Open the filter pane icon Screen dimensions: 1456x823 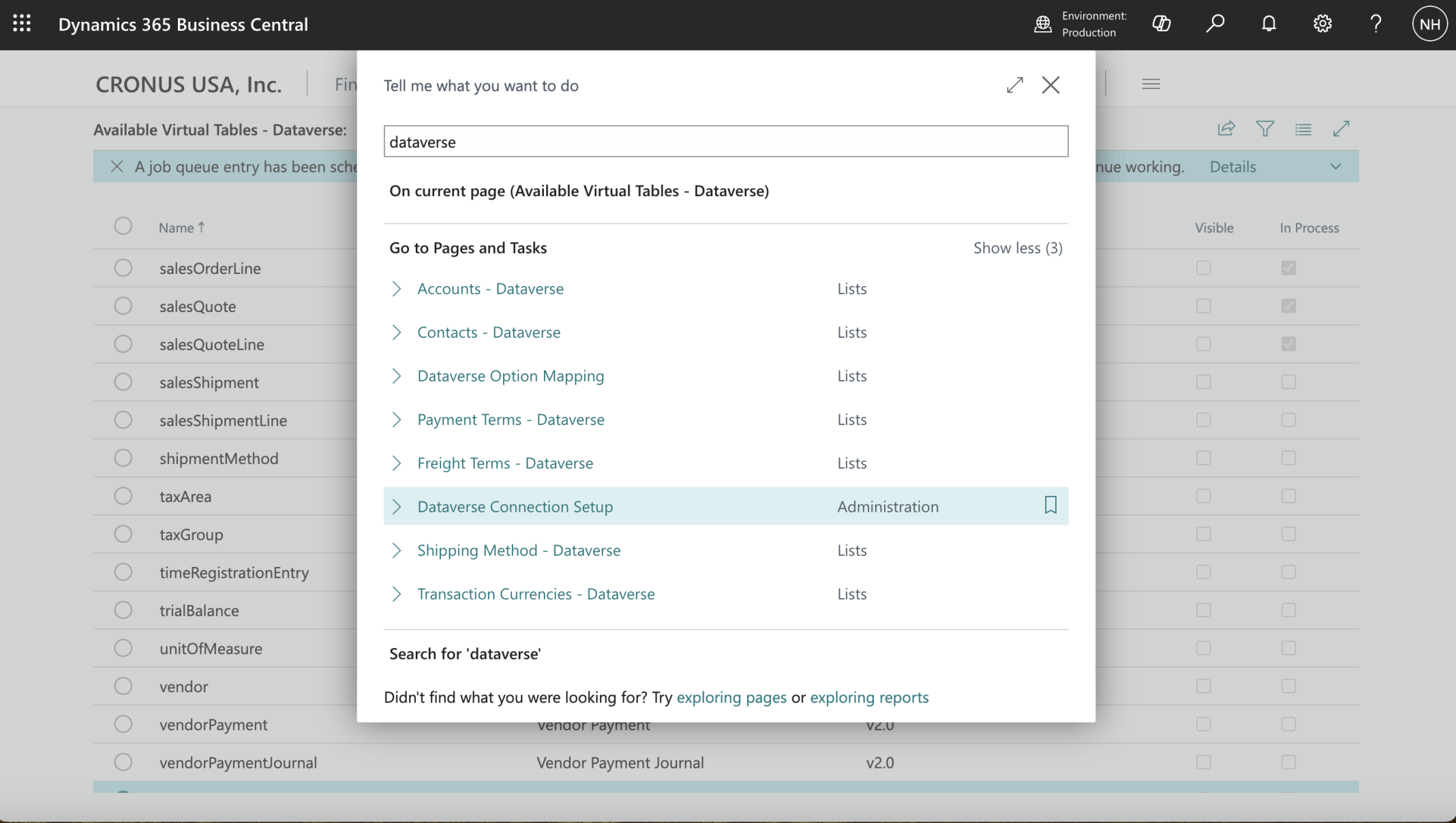coord(1265,129)
